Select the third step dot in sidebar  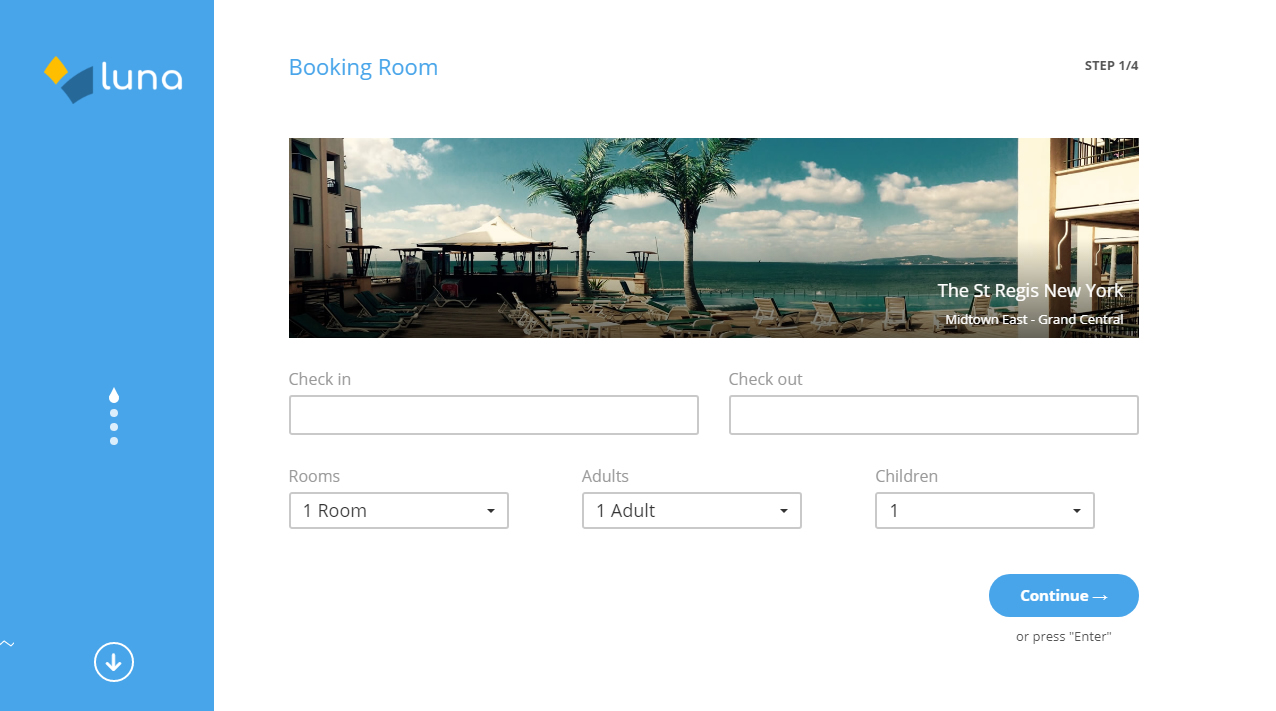(x=114, y=427)
